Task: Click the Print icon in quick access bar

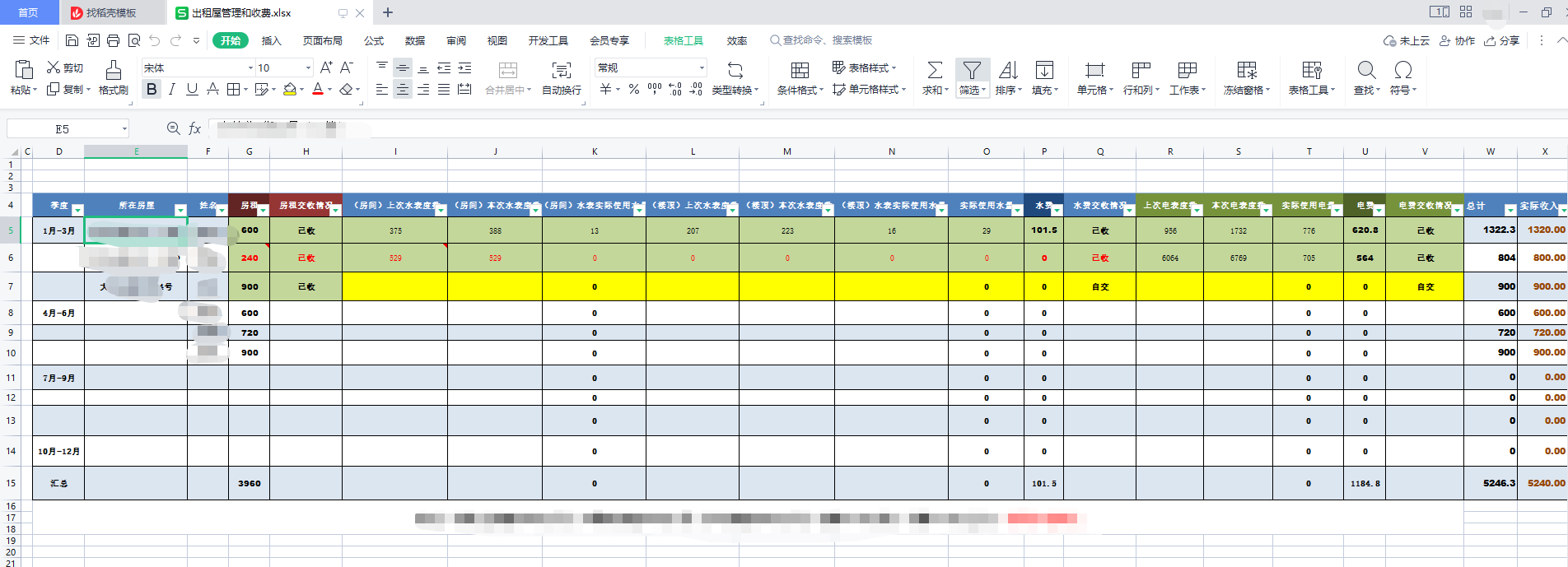Action: tap(113, 40)
